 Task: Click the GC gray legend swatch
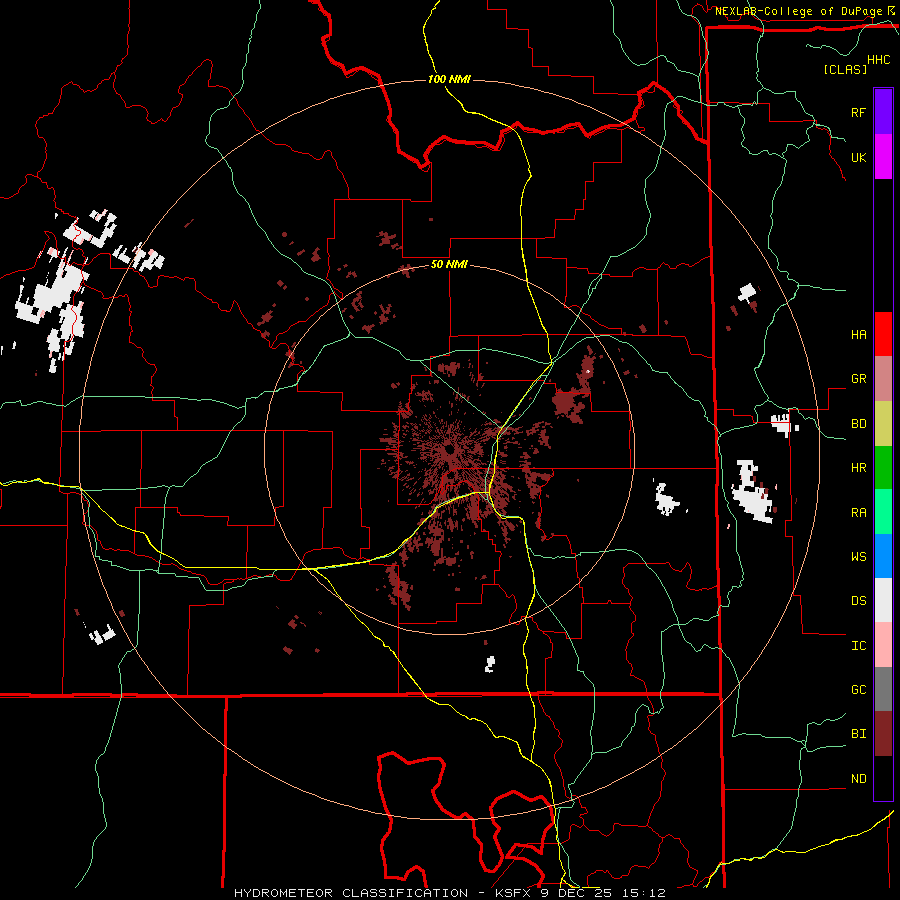pos(883,689)
